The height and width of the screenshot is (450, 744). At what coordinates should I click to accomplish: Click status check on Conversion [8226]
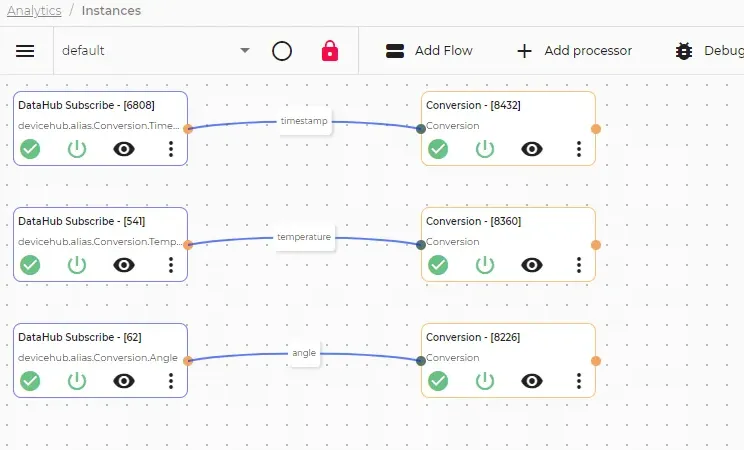[438, 381]
